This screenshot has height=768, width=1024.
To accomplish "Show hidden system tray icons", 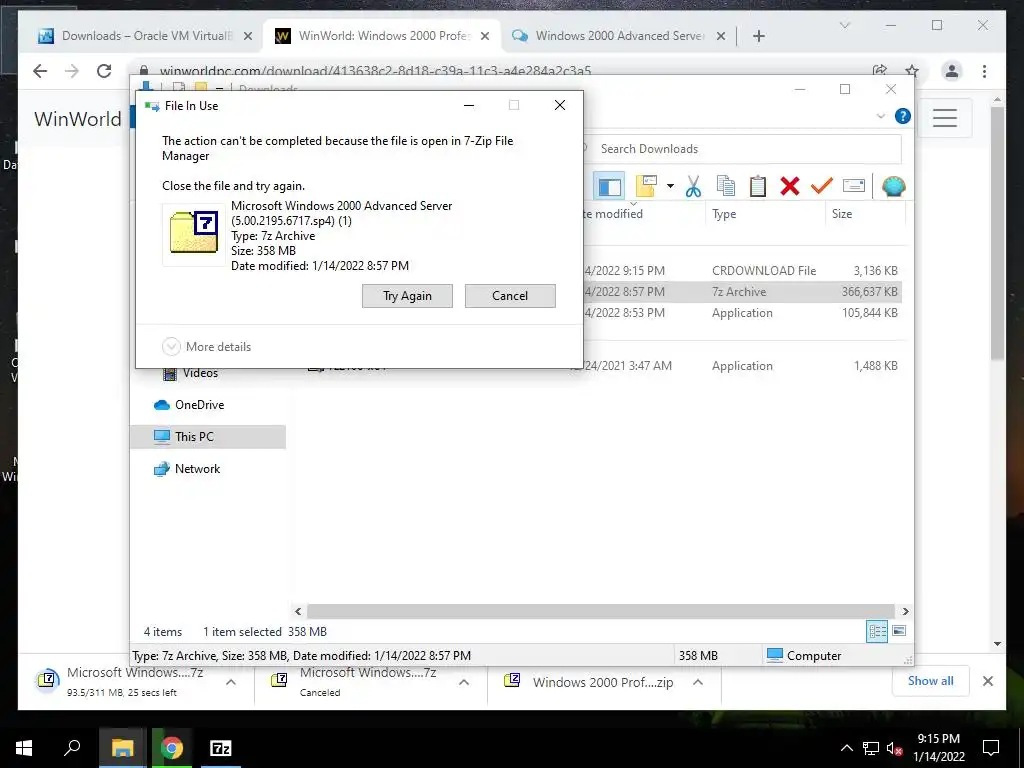I will tap(846, 748).
